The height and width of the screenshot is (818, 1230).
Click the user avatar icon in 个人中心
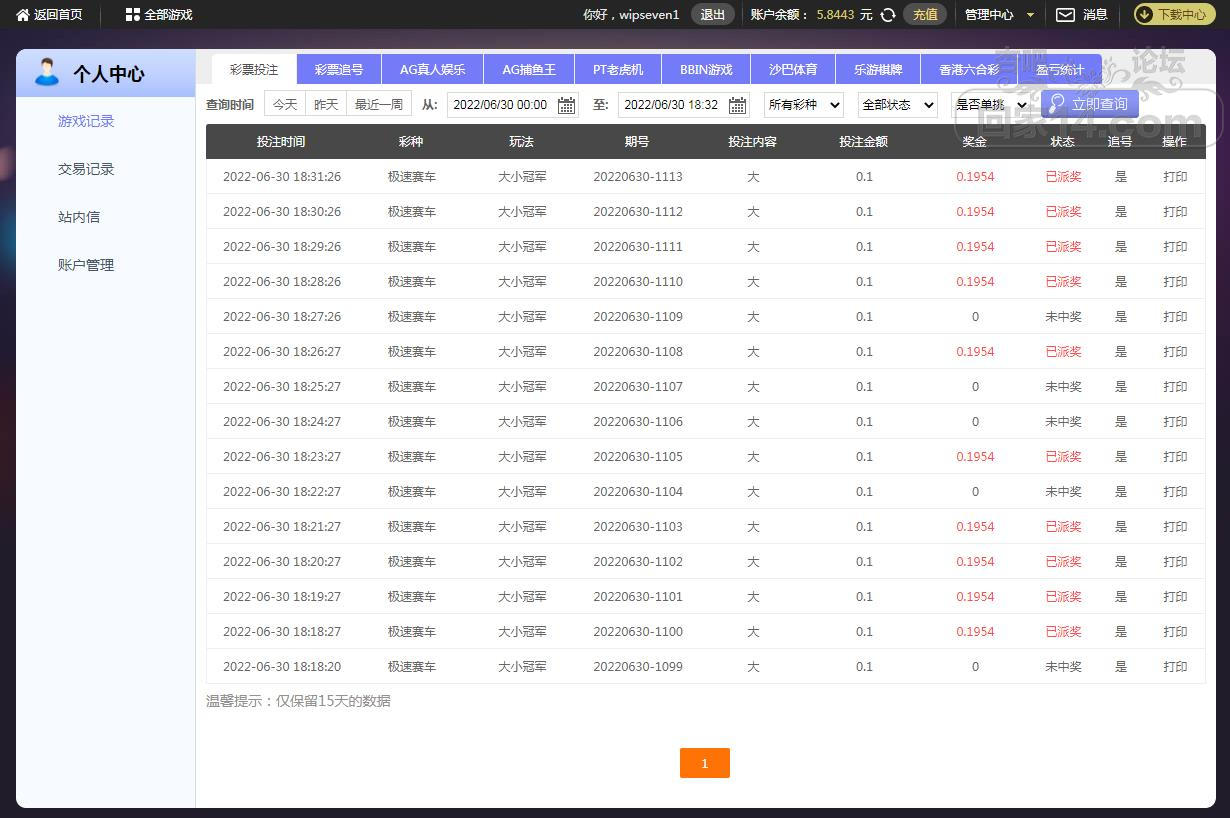[x=46, y=73]
